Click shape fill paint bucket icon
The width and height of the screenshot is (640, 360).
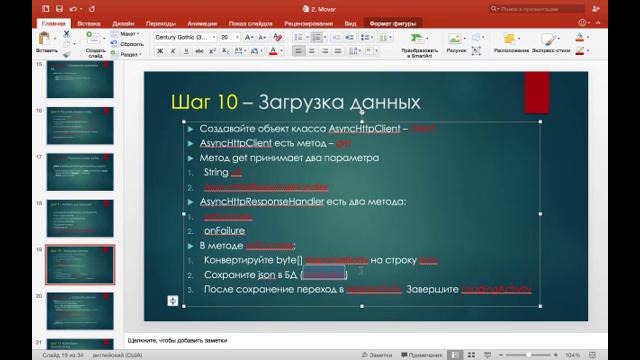[580, 37]
